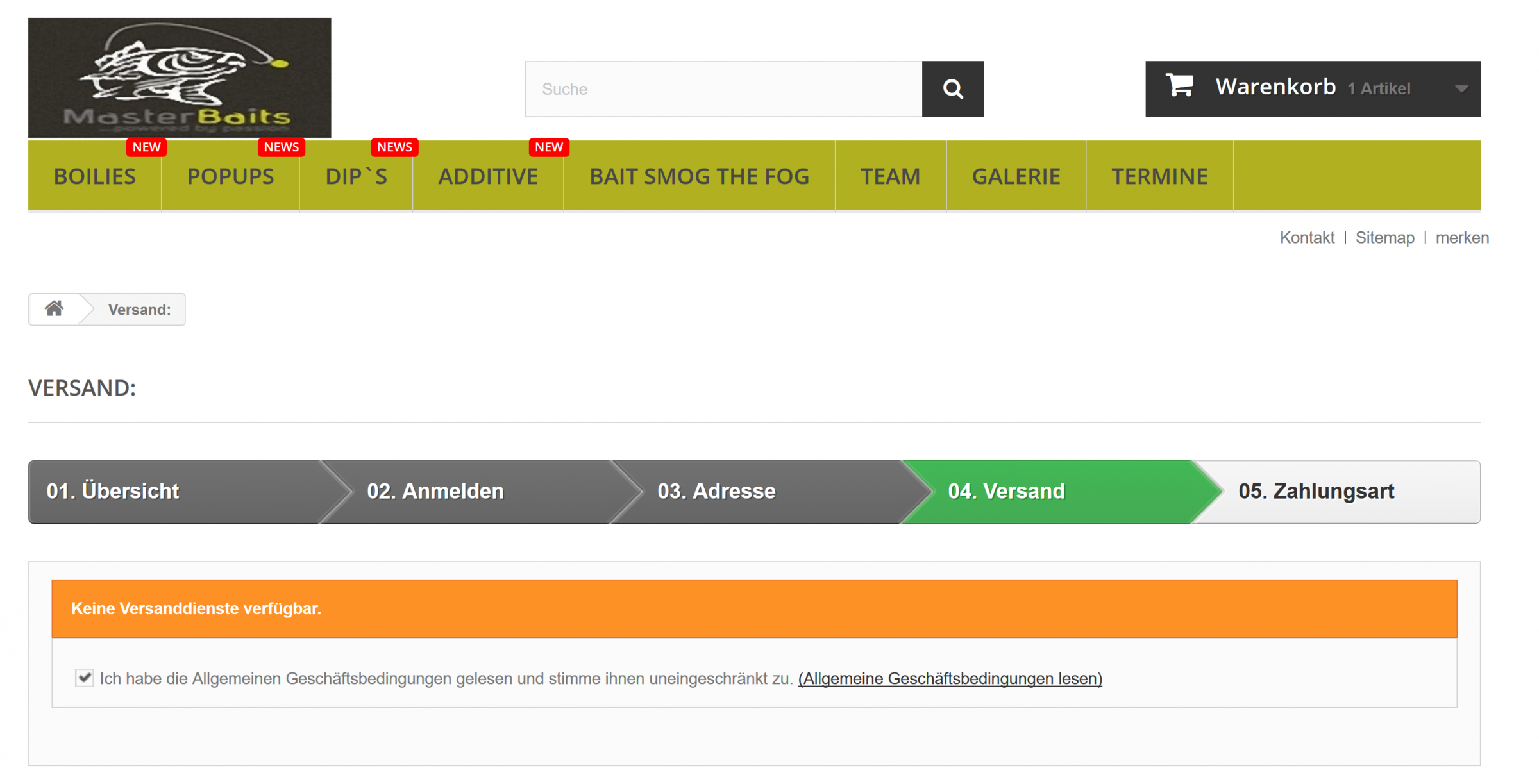Go to the Galerie menu item
Image resolution: width=1539 pixels, height=784 pixels.
click(1016, 176)
